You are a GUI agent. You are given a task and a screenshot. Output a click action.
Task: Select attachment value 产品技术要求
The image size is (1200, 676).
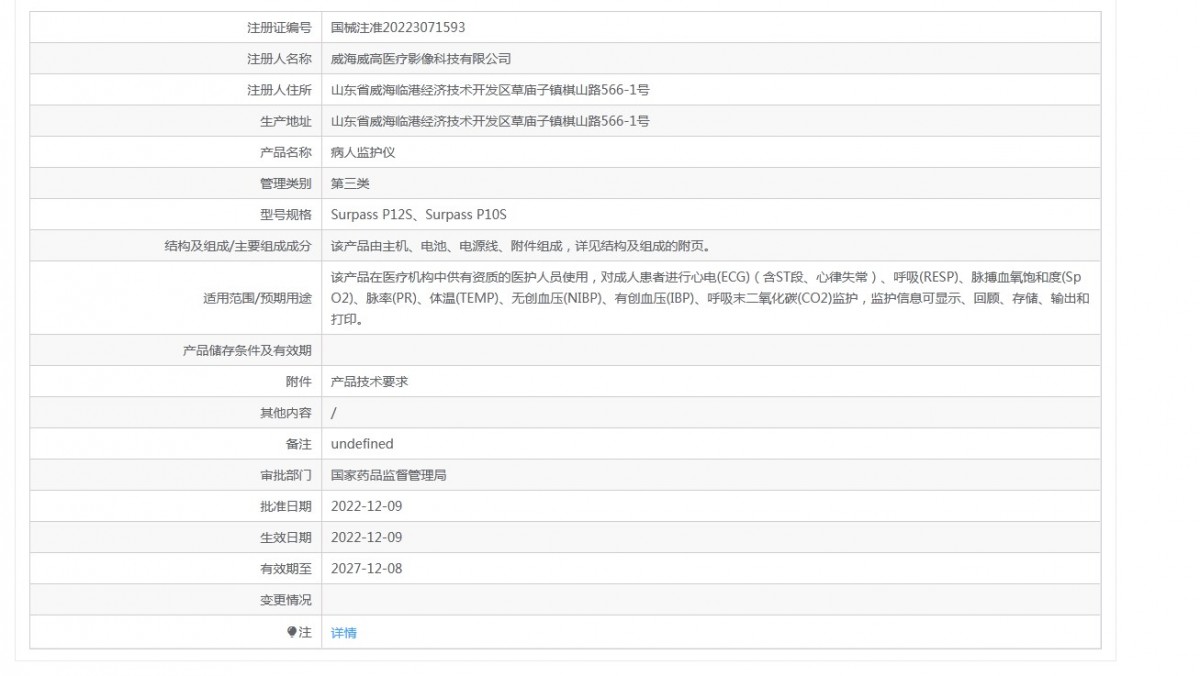369,381
